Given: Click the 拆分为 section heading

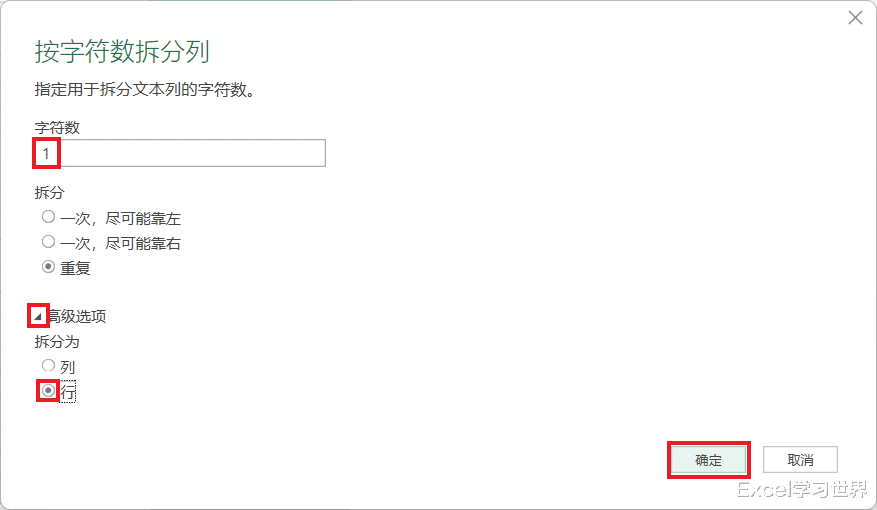Looking at the screenshot, I should 57,342.
